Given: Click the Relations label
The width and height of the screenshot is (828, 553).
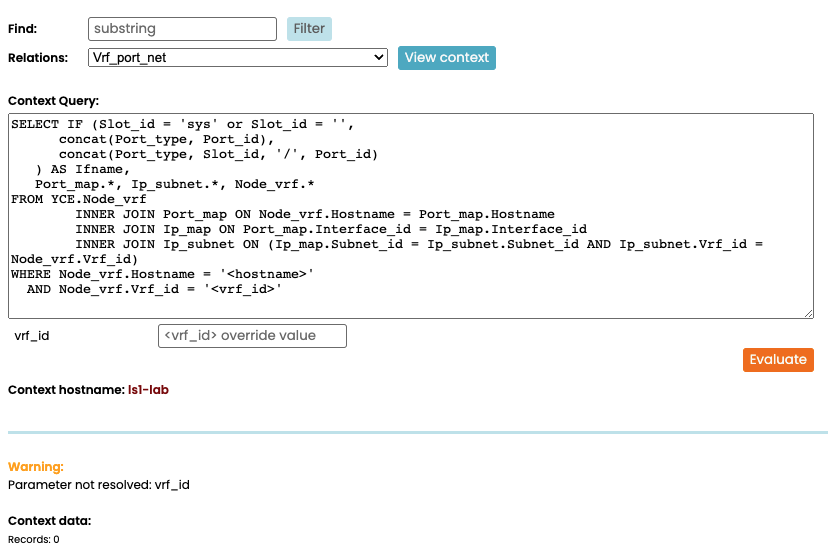Looking at the screenshot, I should 38,58.
